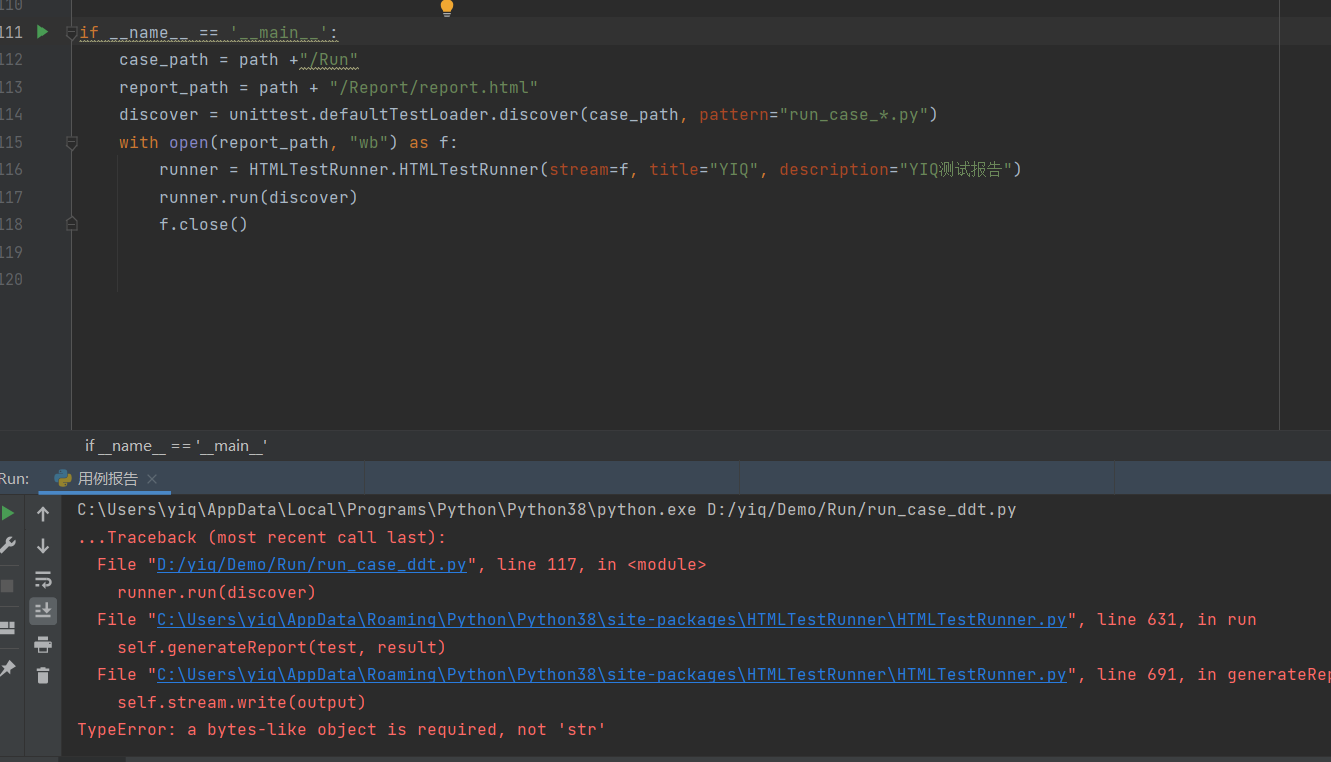Jump down the stack trace with down arrow
The width and height of the screenshot is (1331, 762).
pos(43,546)
